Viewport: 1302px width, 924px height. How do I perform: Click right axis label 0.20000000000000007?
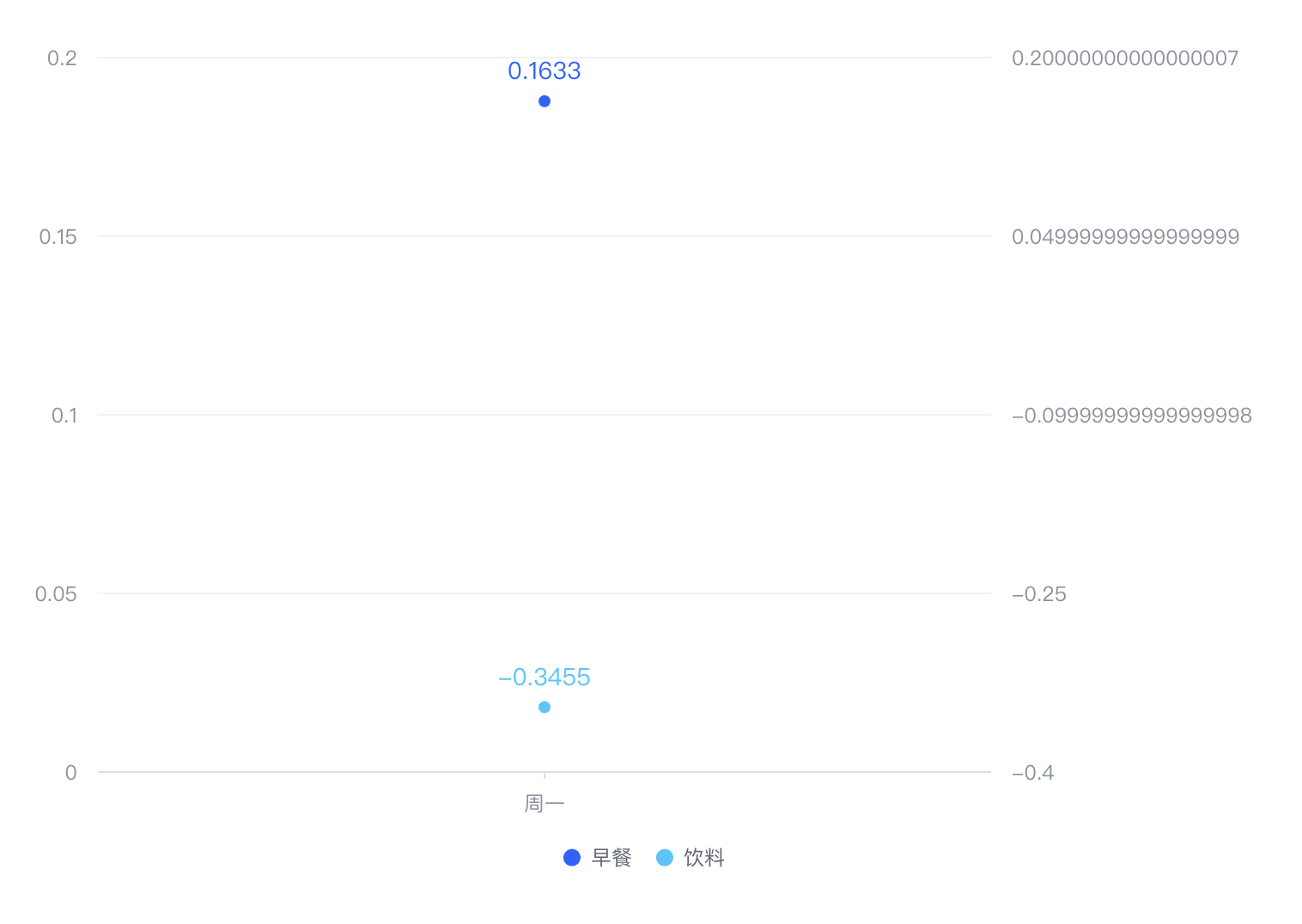click(x=1125, y=58)
